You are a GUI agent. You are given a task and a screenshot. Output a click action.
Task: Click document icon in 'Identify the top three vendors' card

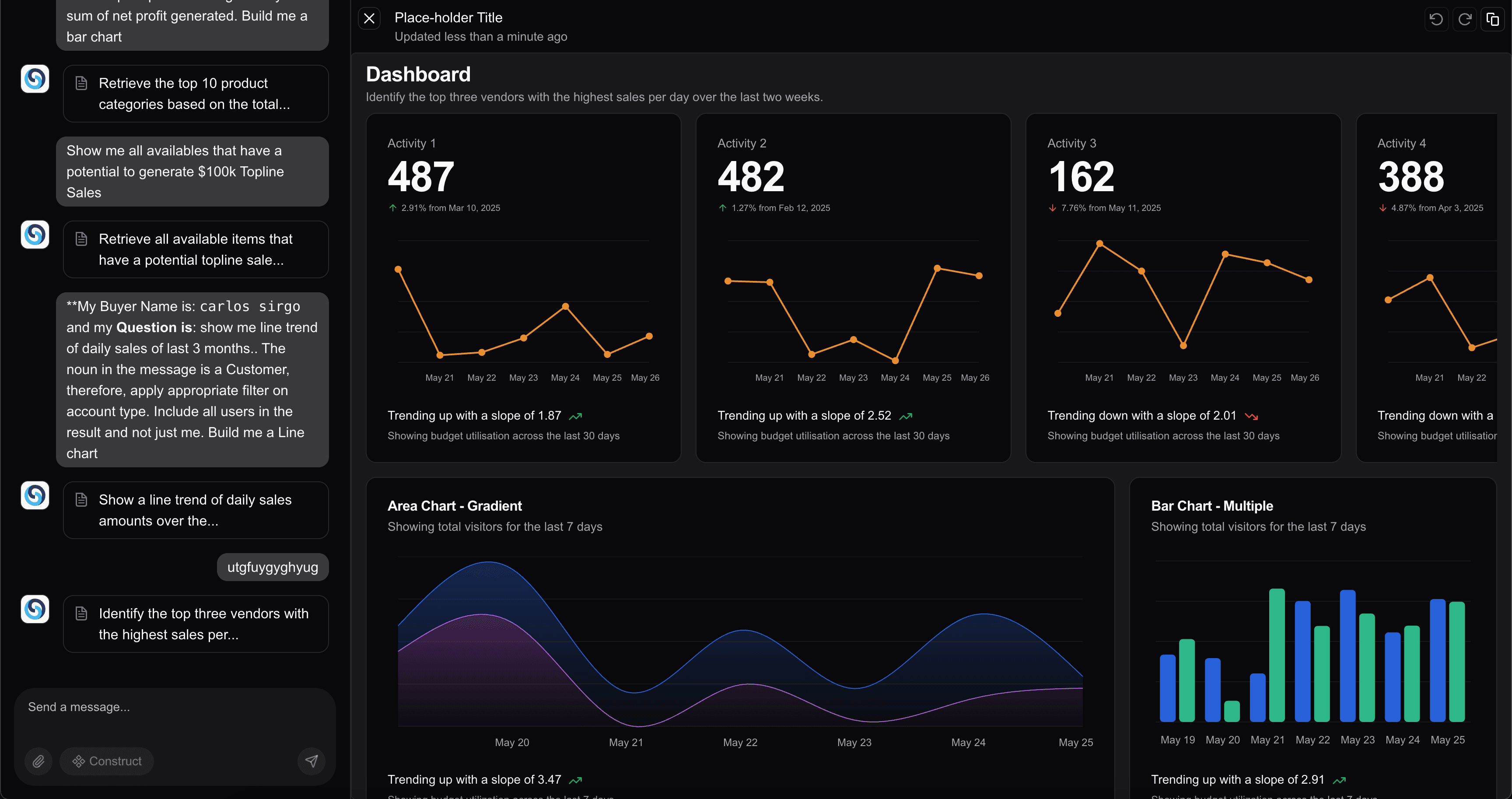(x=81, y=613)
